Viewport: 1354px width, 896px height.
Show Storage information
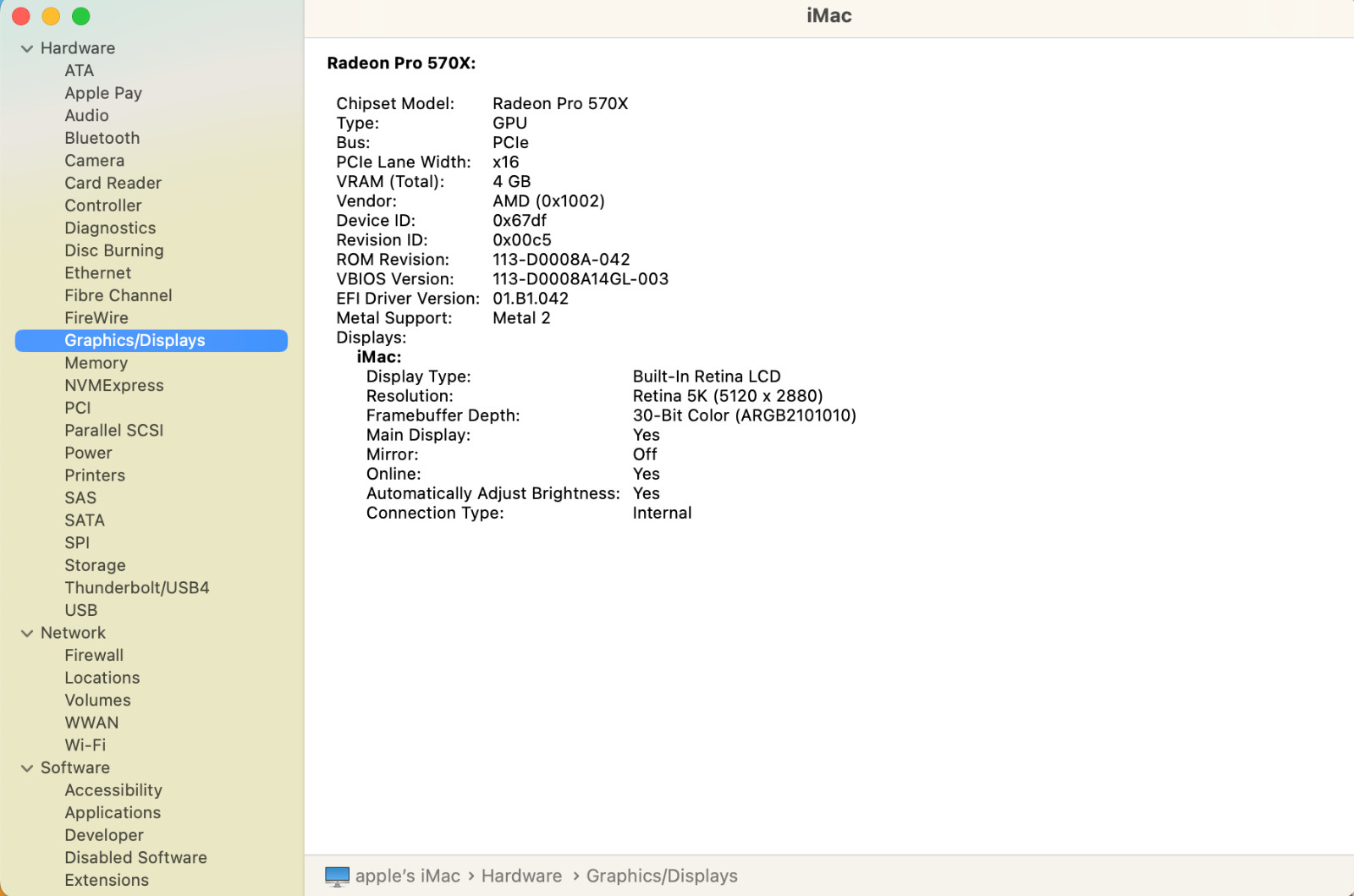(96, 565)
